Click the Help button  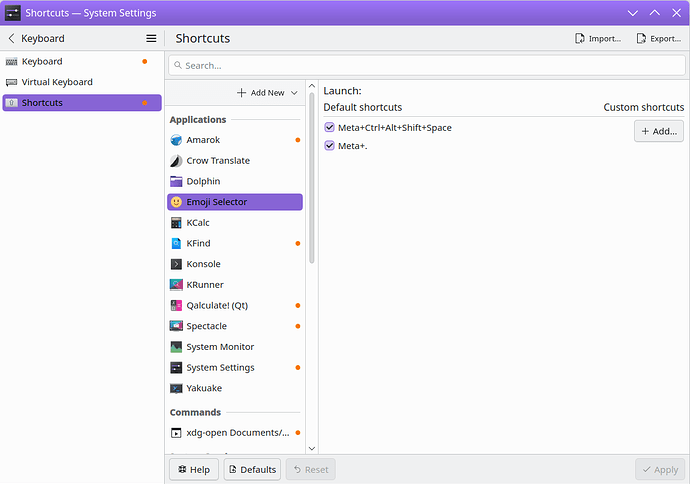click(194, 469)
